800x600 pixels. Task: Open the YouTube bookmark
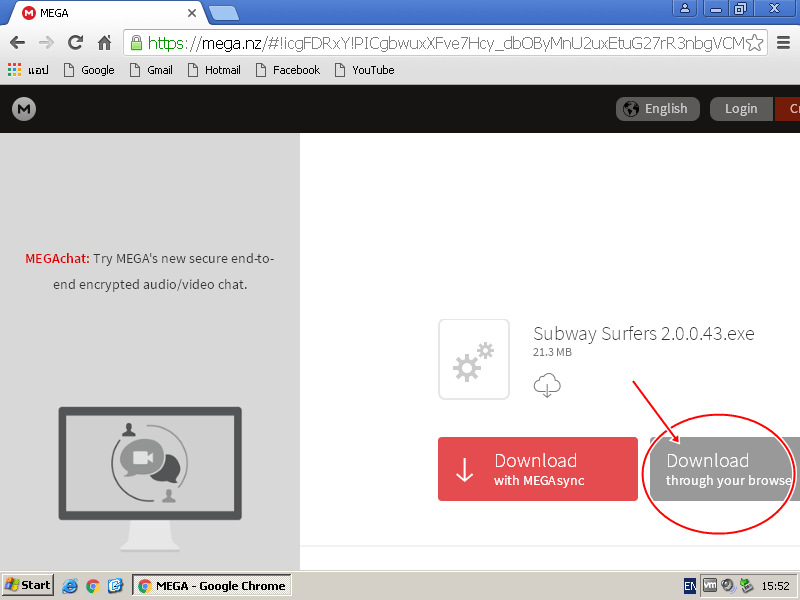coord(364,70)
